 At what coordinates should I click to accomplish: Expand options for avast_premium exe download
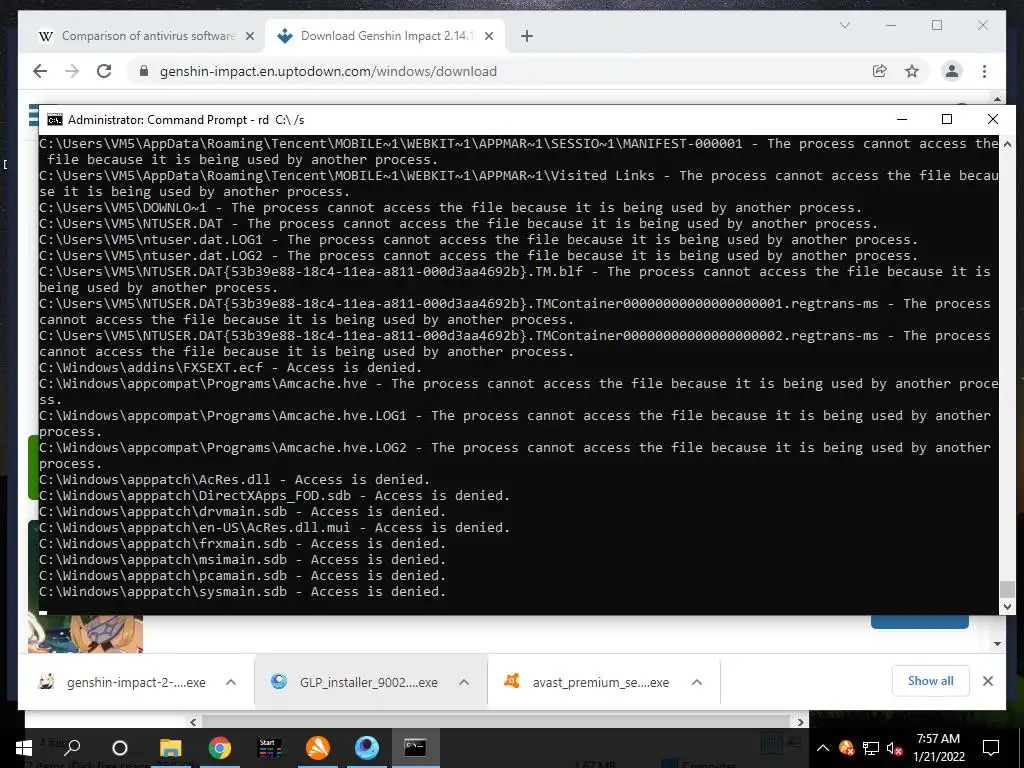coord(697,682)
